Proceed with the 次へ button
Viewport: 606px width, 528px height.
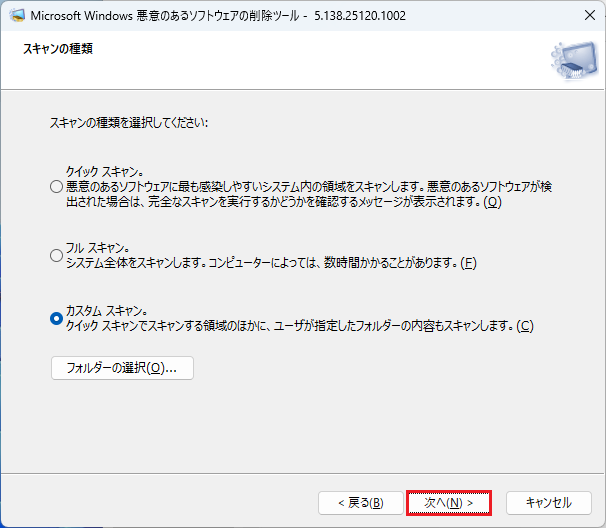449,502
